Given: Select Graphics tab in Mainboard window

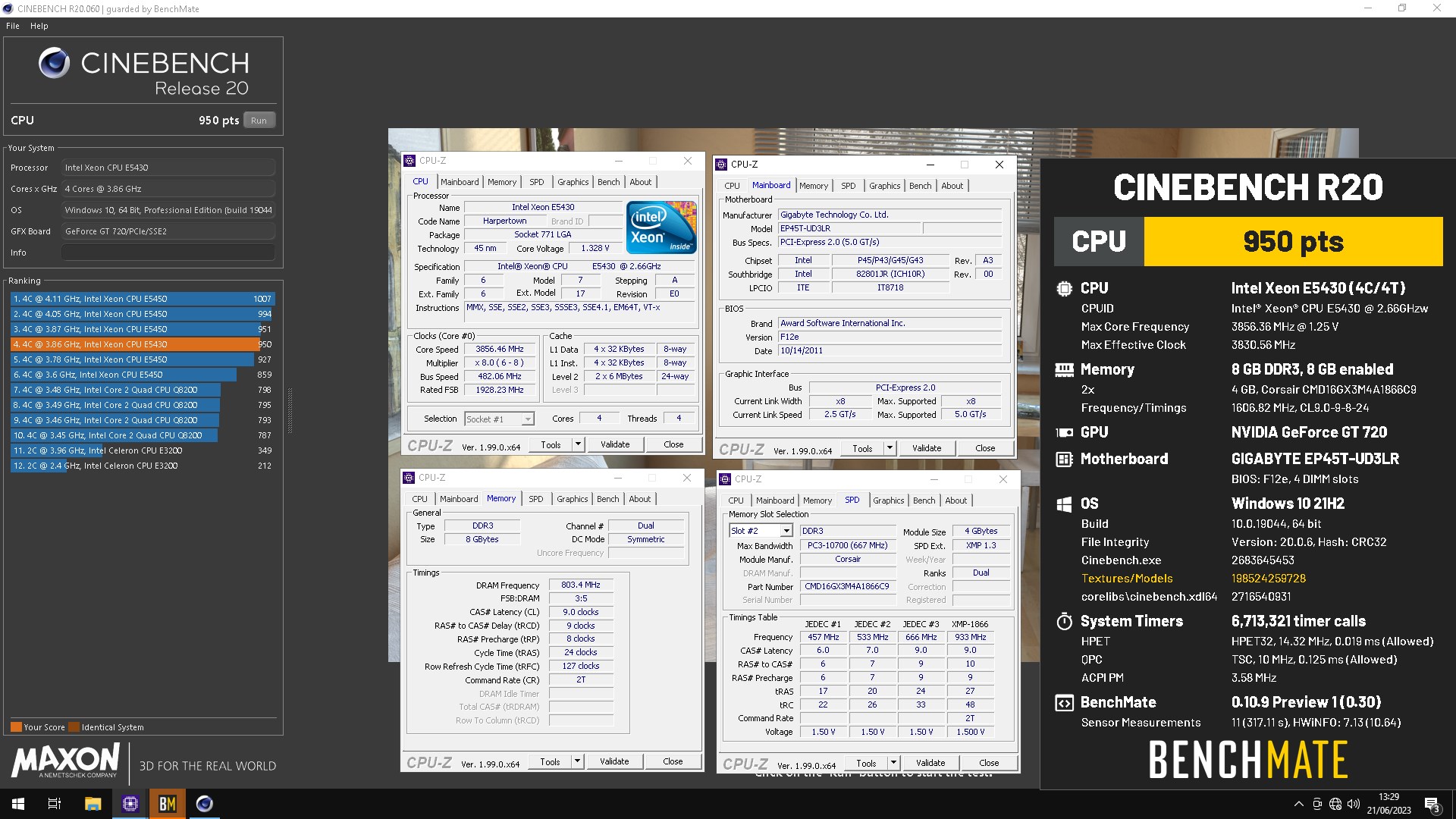Looking at the screenshot, I should click(884, 186).
